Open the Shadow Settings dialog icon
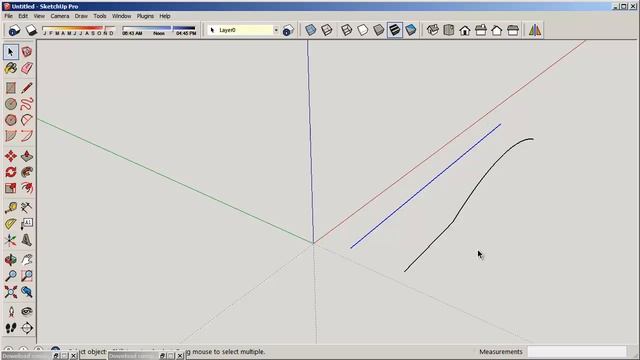 14,30
